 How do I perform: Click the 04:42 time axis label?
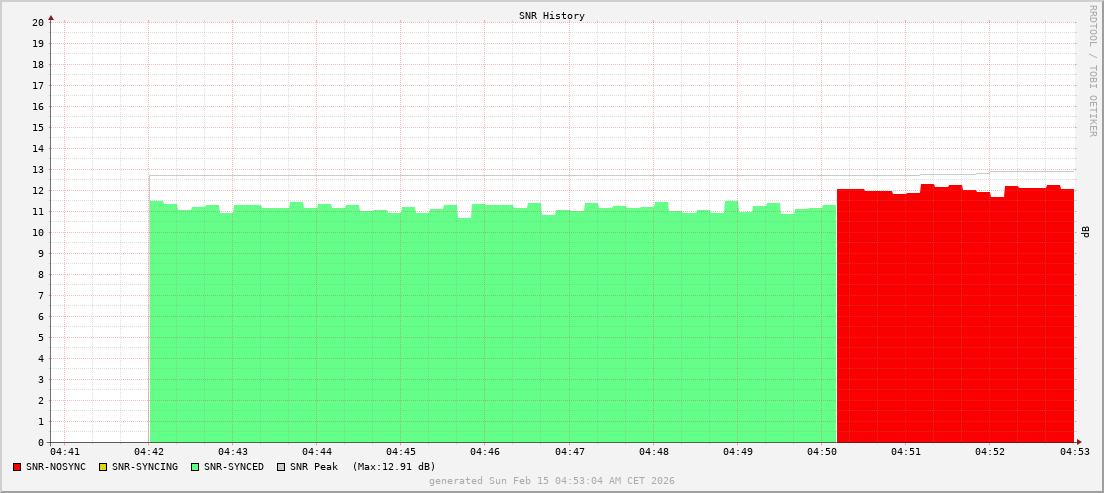pyautogui.click(x=149, y=453)
